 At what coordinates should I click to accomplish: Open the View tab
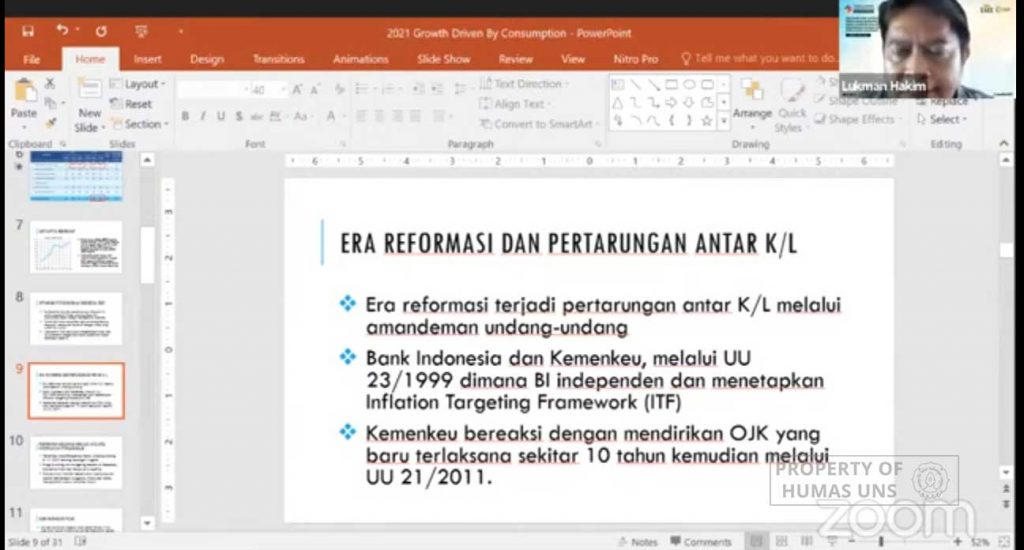573,59
